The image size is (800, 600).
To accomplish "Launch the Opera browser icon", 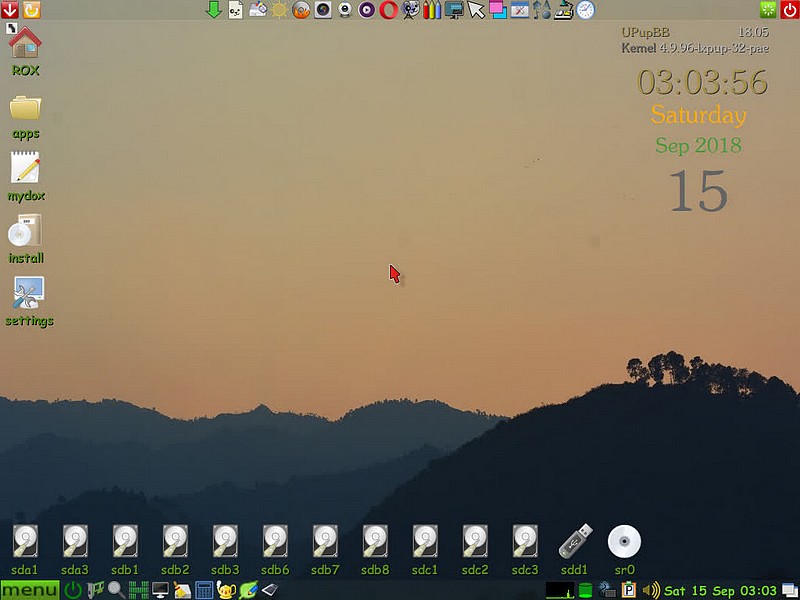I will [x=388, y=10].
